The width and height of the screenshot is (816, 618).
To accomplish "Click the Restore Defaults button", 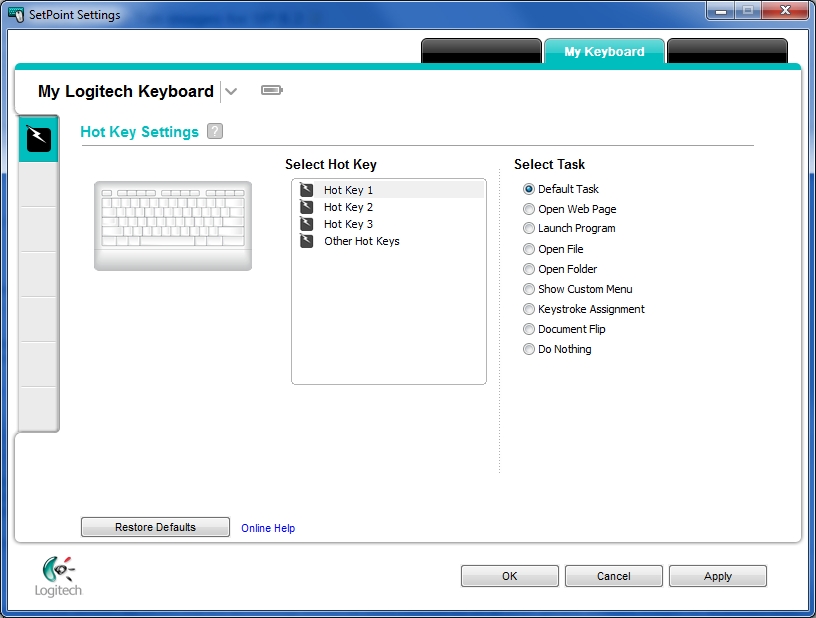I will (155, 527).
